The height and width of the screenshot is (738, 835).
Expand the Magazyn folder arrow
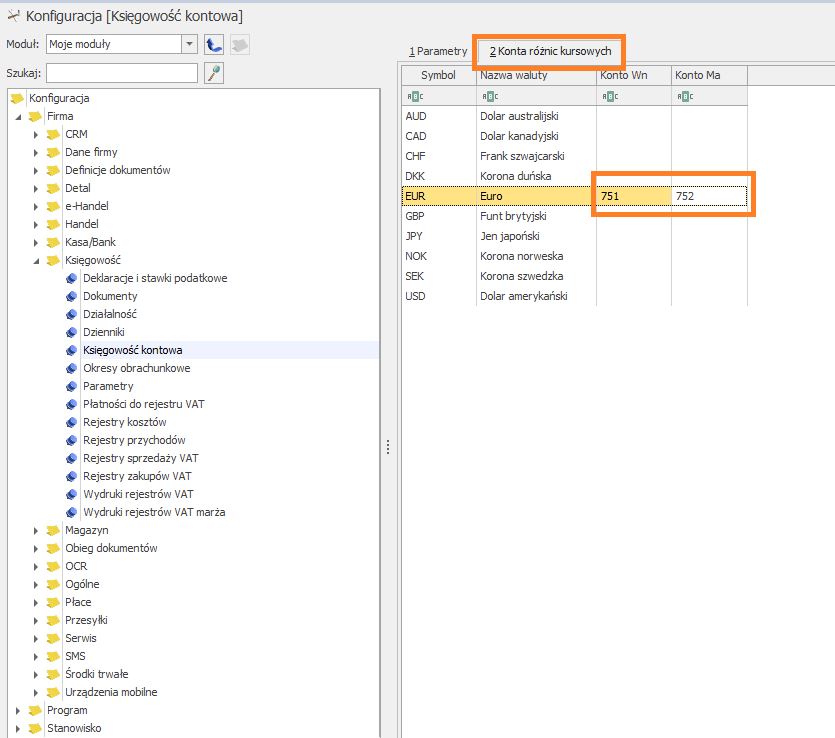pos(36,530)
